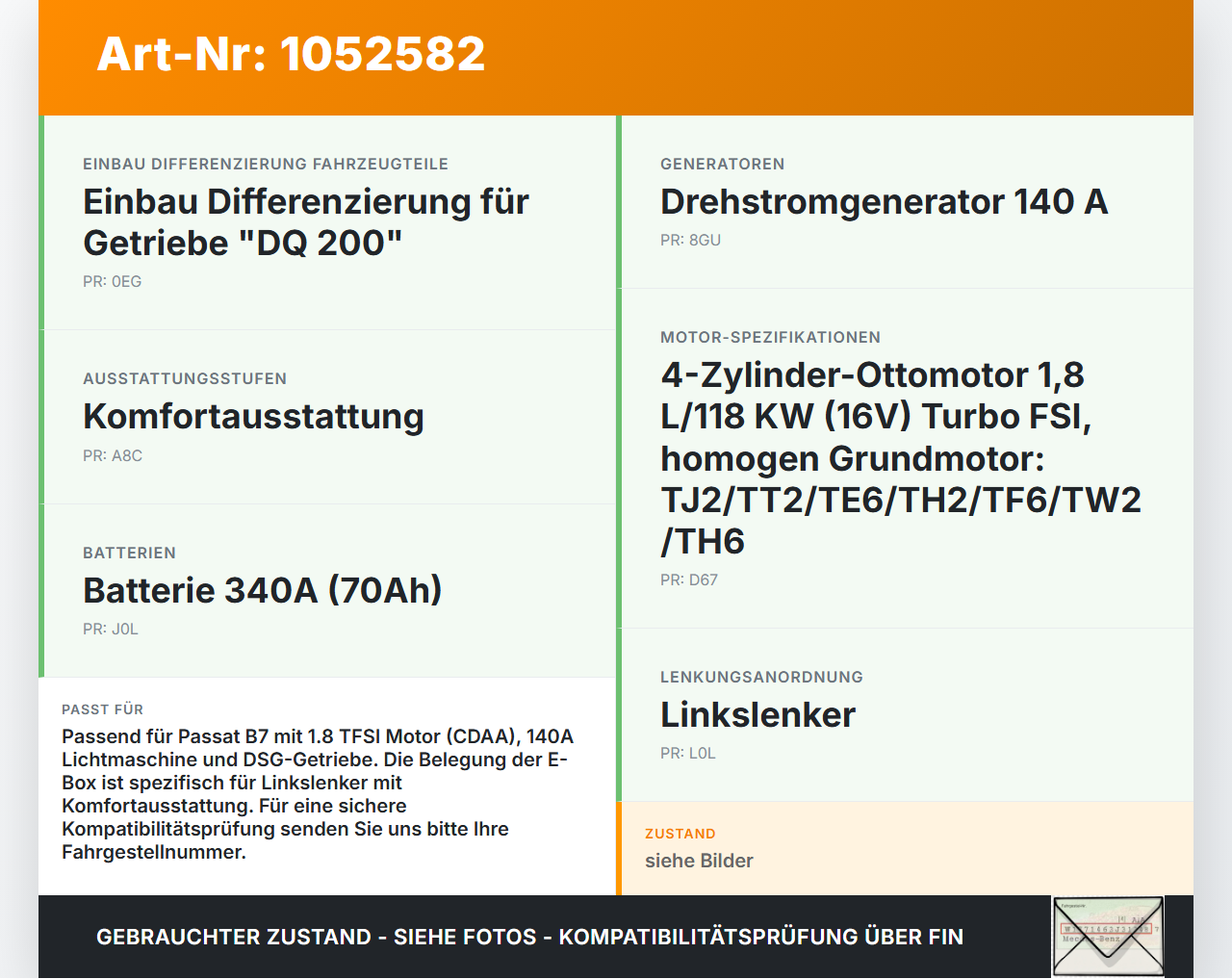This screenshot has width=1232, height=979.
Task: Click the 'siehe Bilder' condition text
Action: (x=699, y=862)
